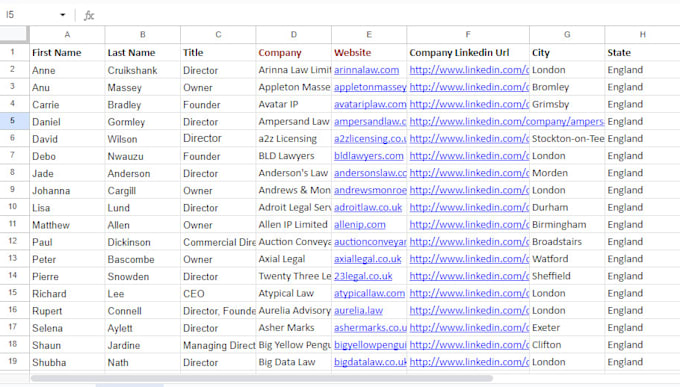The height and width of the screenshot is (387, 680).
Task: Click the fx formula icon
Action: coord(89,15)
